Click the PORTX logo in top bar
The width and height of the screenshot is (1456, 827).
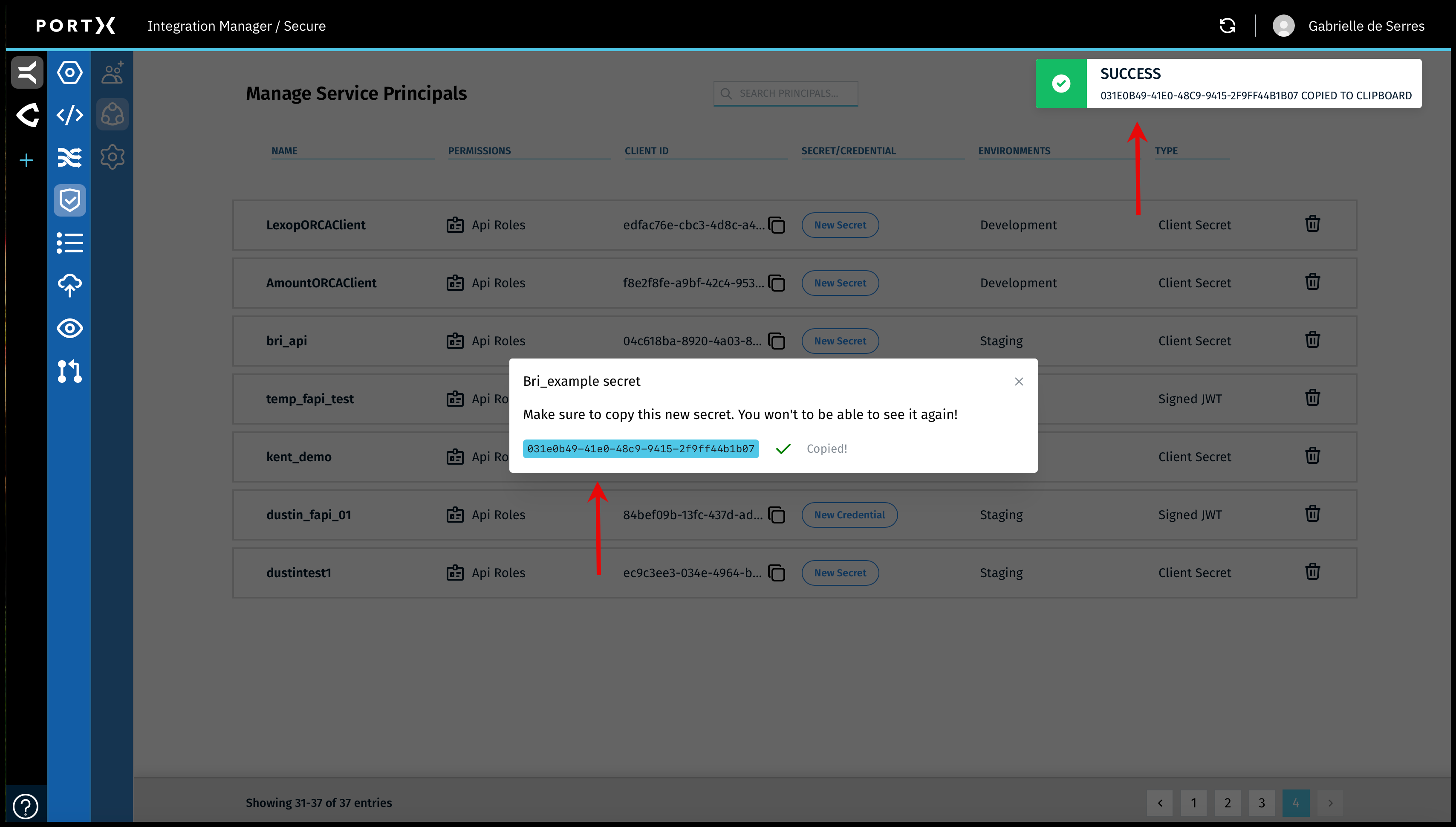click(x=75, y=26)
